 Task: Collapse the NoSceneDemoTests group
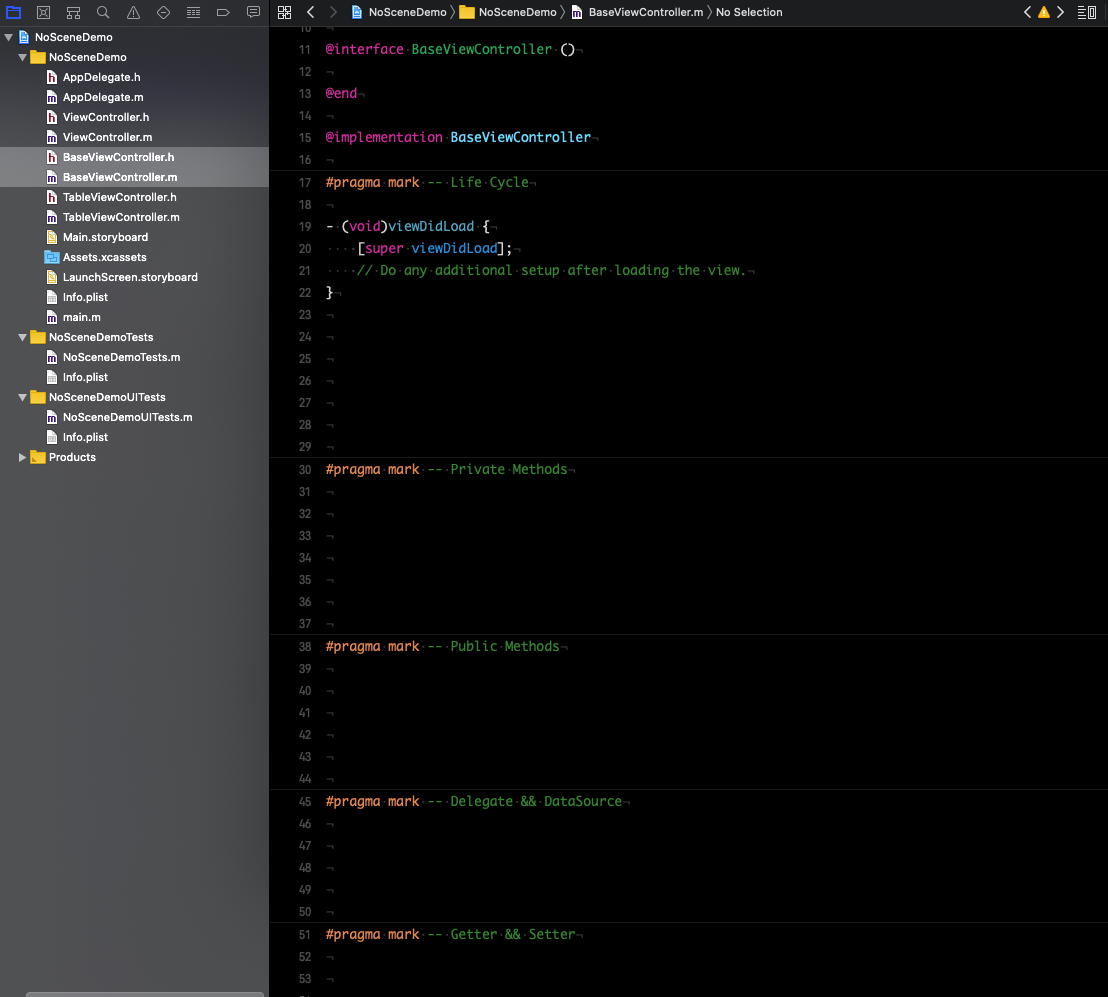(x=23, y=337)
